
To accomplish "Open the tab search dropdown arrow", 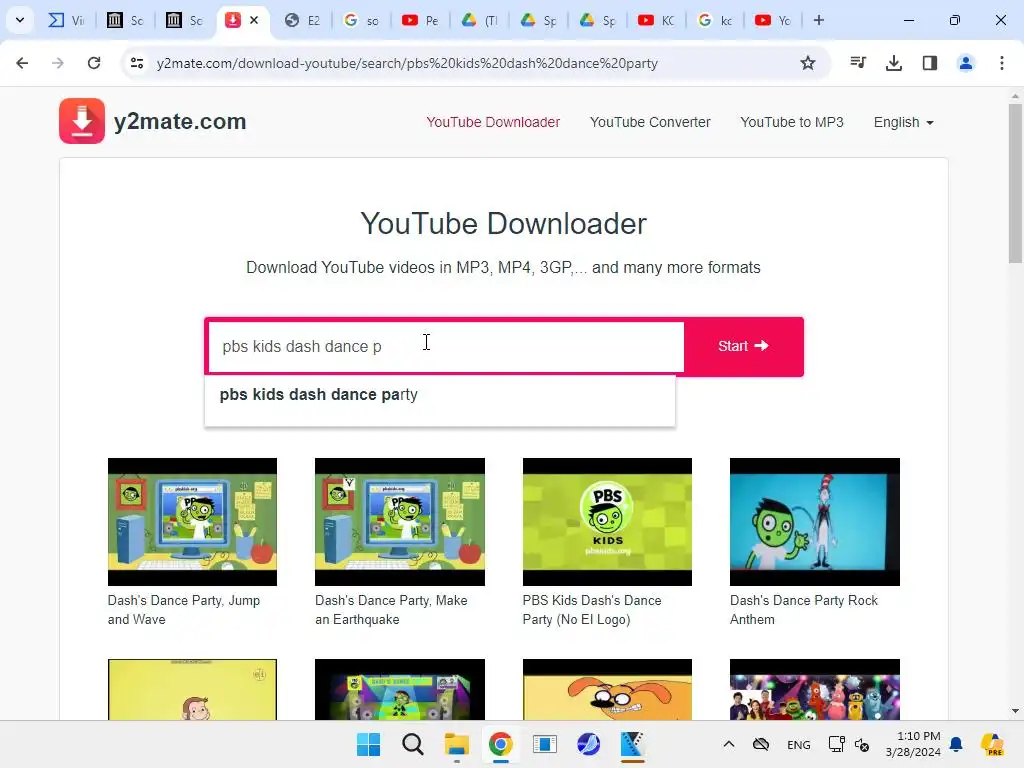I will click(x=20, y=20).
